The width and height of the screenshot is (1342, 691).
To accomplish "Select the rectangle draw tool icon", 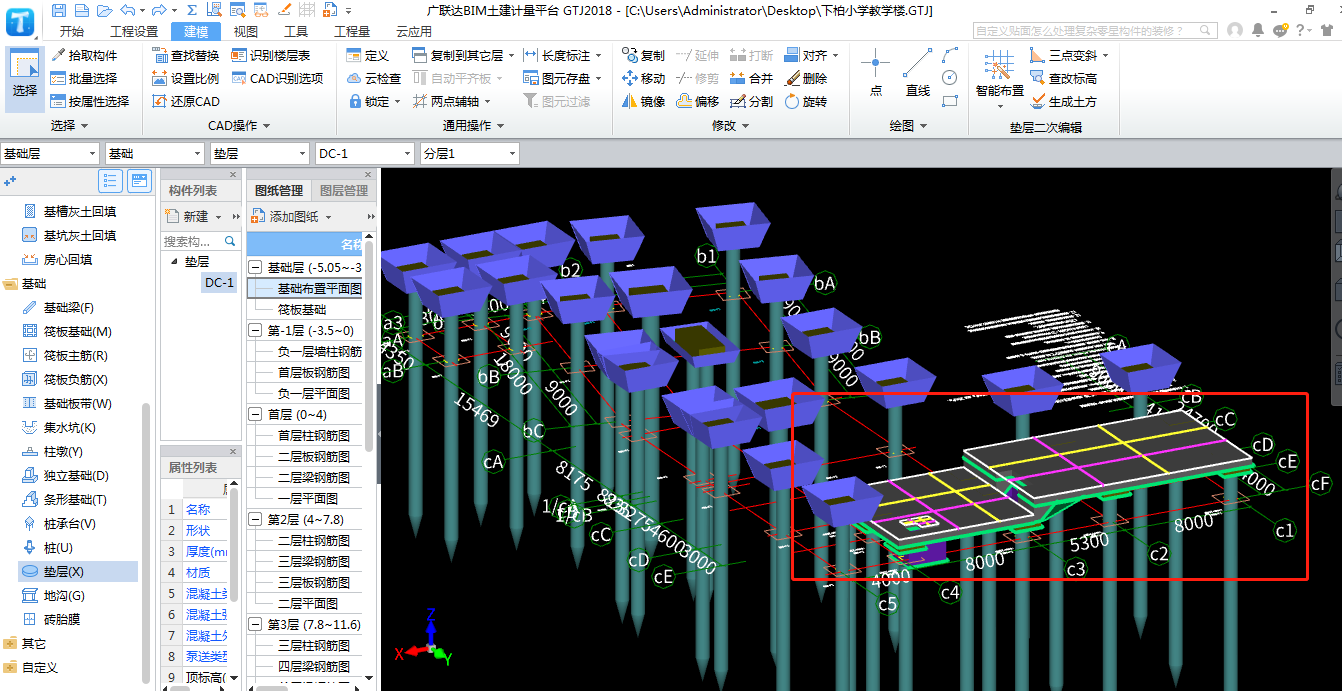I will tap(950, 99).
